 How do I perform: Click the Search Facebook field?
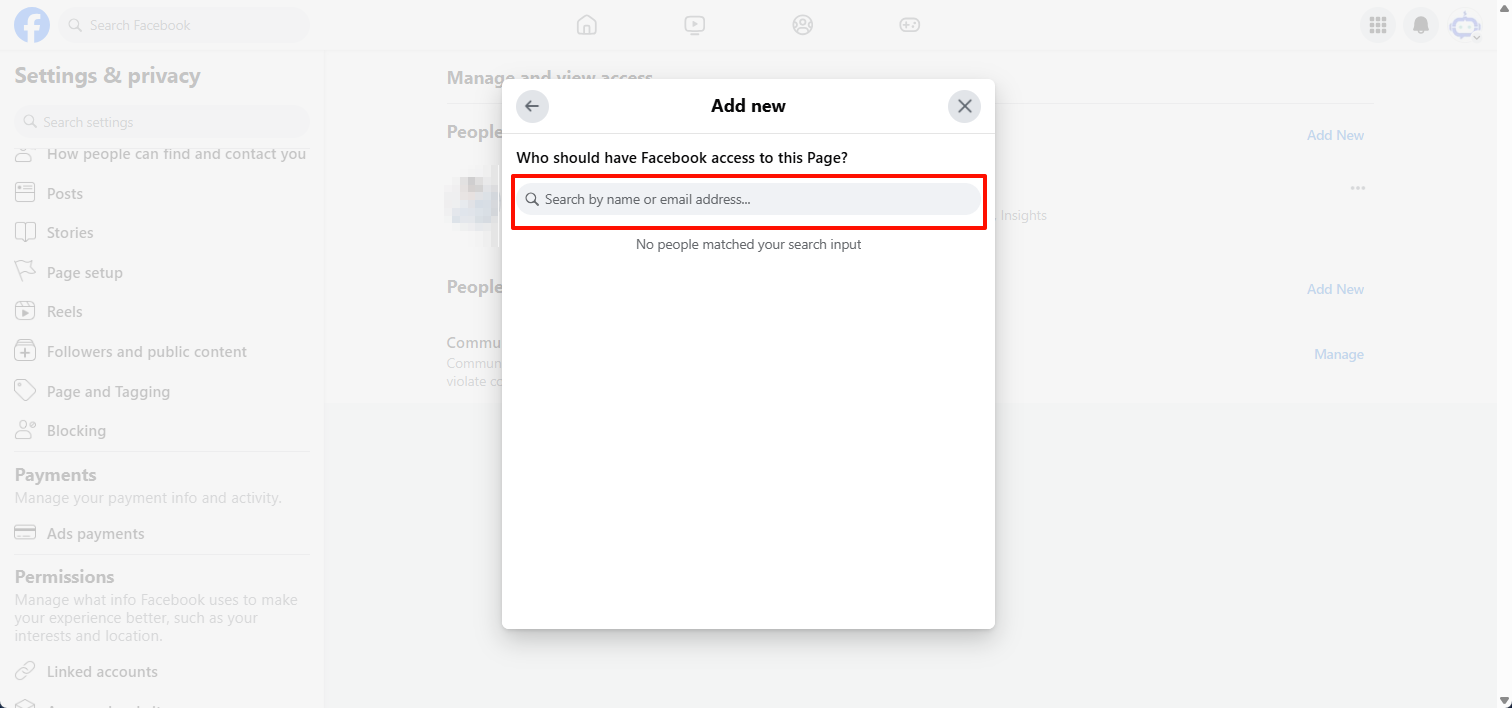pos(184,25)
